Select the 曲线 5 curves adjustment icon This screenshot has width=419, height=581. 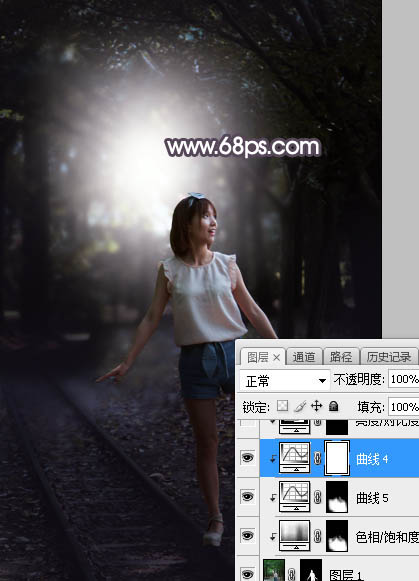[295, 497]
